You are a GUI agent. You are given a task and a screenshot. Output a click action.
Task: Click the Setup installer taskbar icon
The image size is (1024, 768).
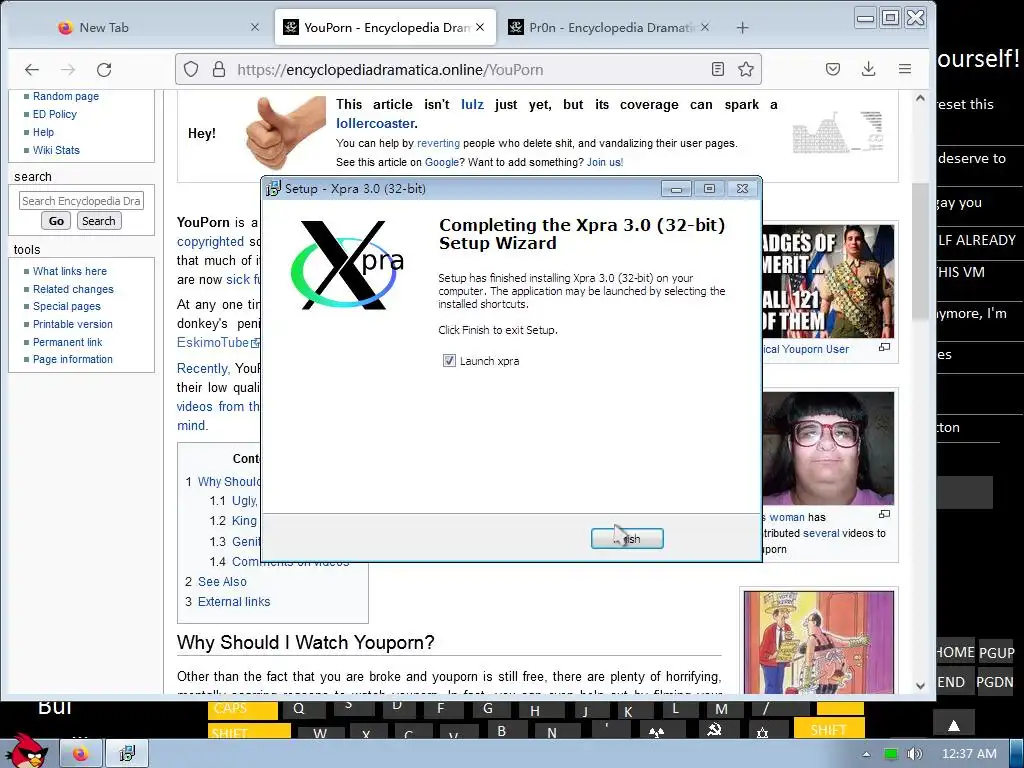pyautogui.click(x=127, y=754)
